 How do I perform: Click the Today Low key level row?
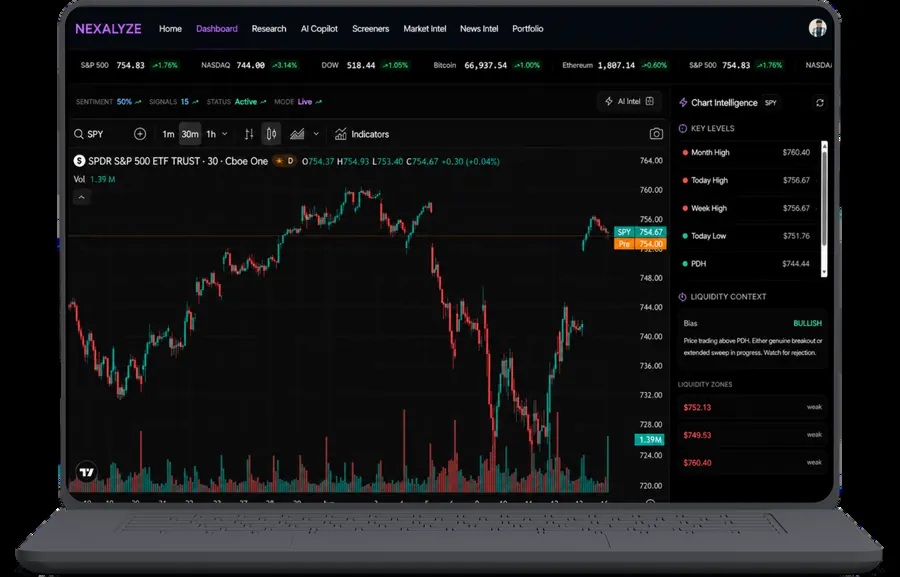click(x=747, y=236)
